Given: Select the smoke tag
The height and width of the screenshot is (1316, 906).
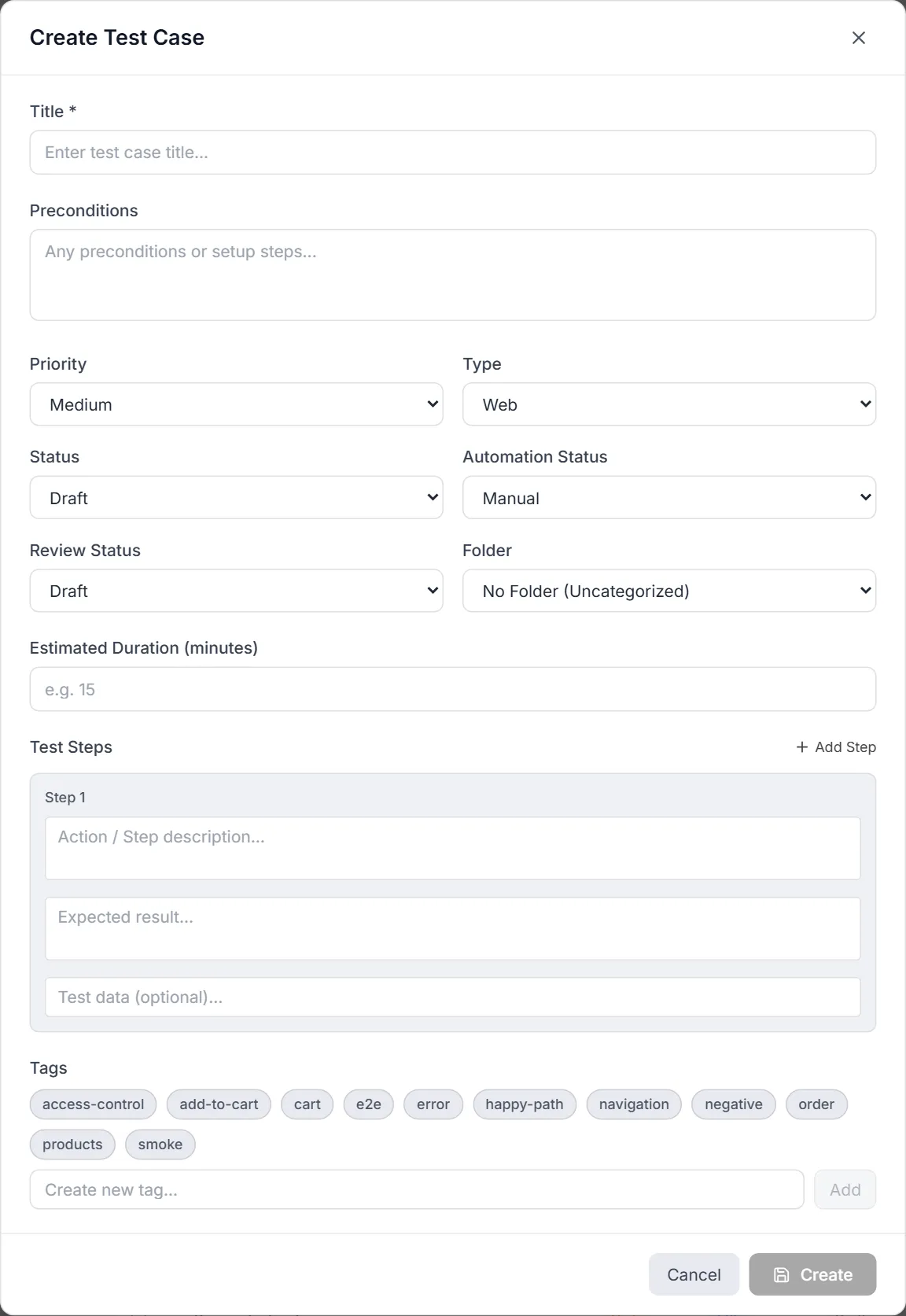Looking at the screenshot, I should pos(160,1145).
